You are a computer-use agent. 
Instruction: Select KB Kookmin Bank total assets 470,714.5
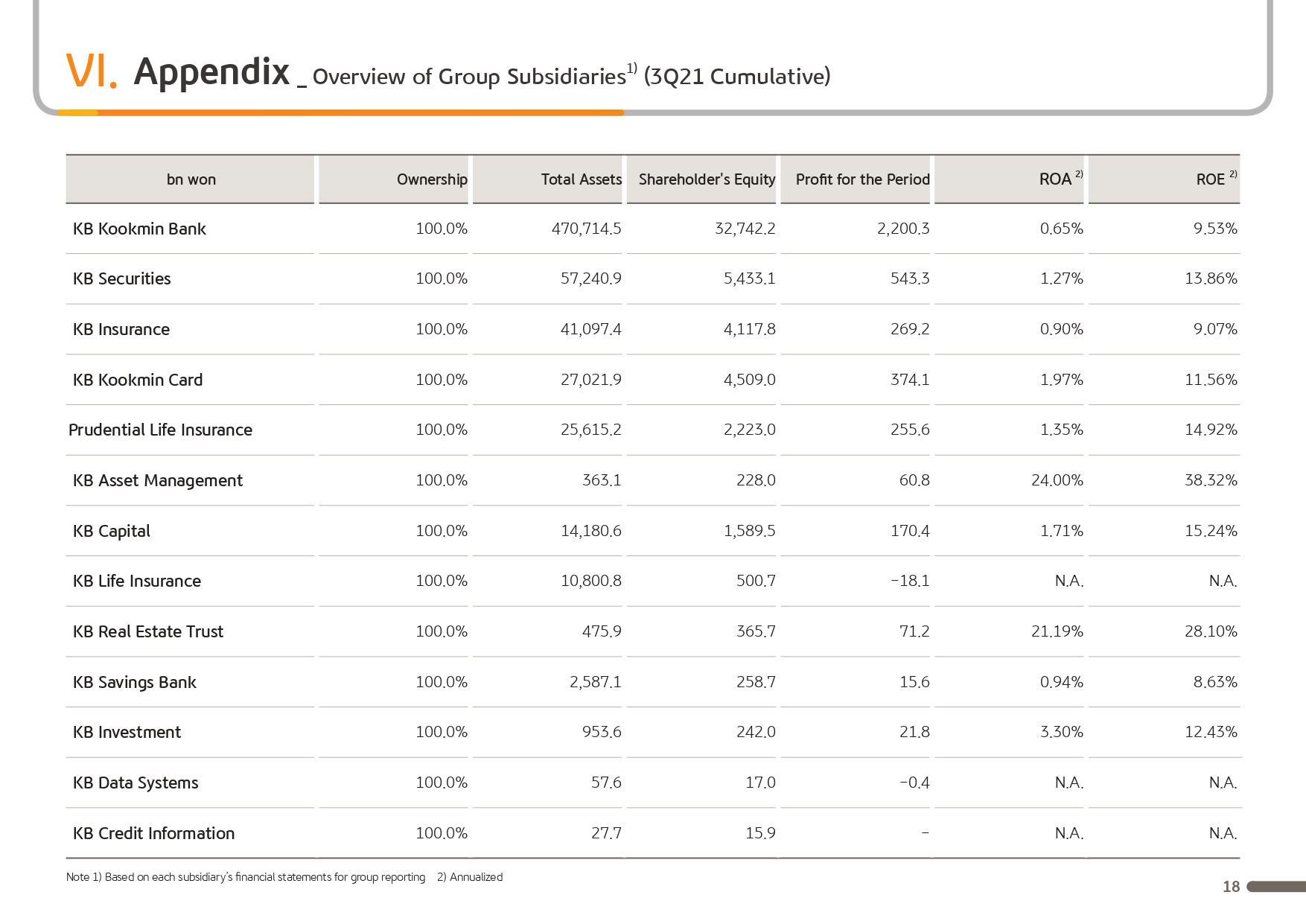tap(586, 229)
